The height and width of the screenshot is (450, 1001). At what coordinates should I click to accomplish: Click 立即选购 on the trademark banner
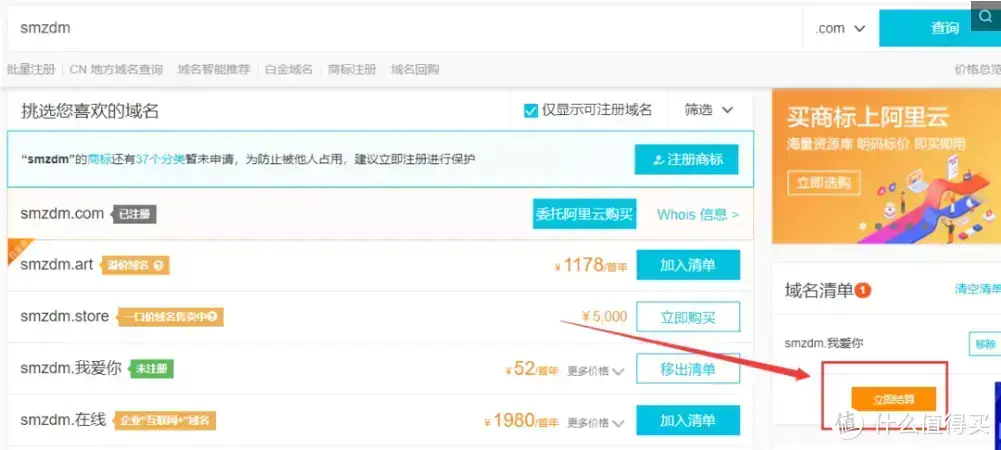824,183
